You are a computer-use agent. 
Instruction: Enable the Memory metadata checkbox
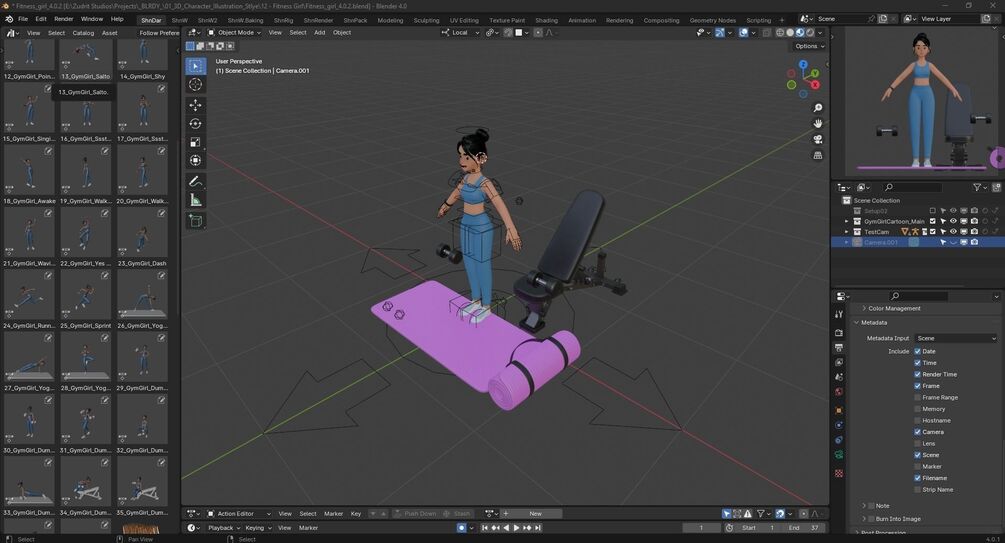coord(917,409)
